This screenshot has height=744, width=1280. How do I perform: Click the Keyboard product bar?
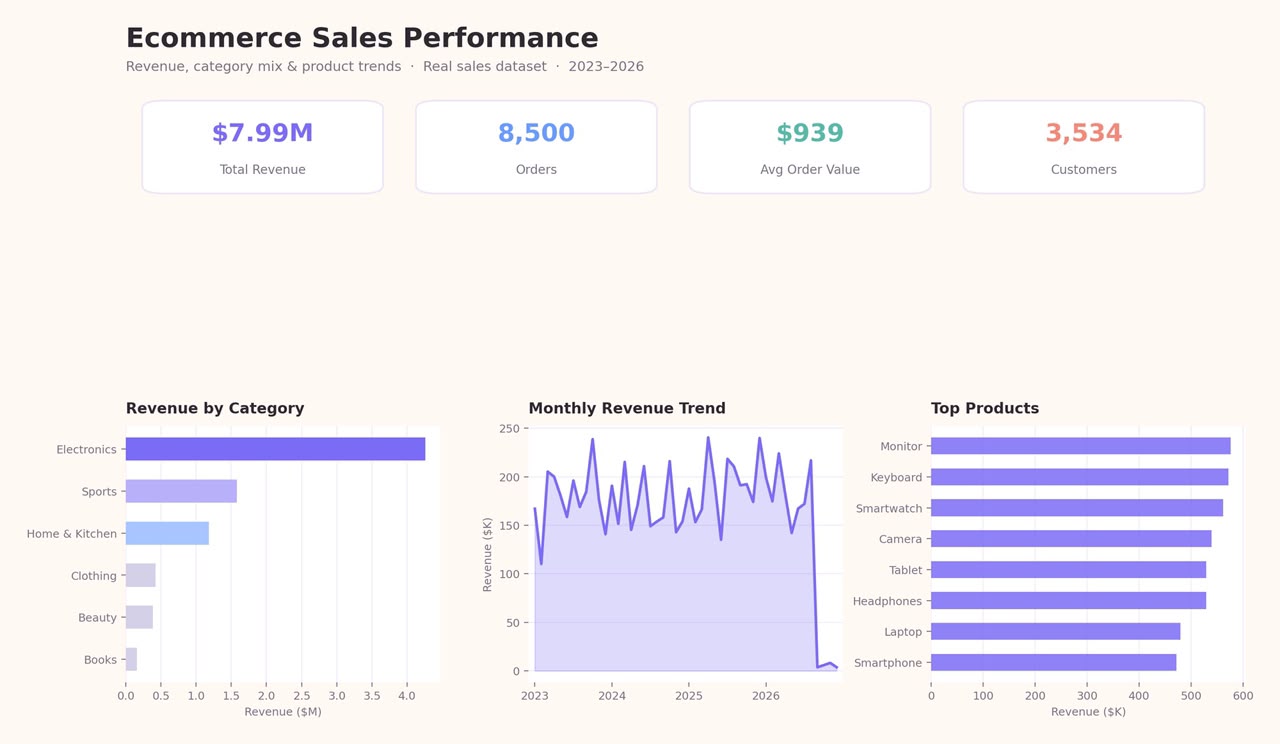coord(1080,477)
